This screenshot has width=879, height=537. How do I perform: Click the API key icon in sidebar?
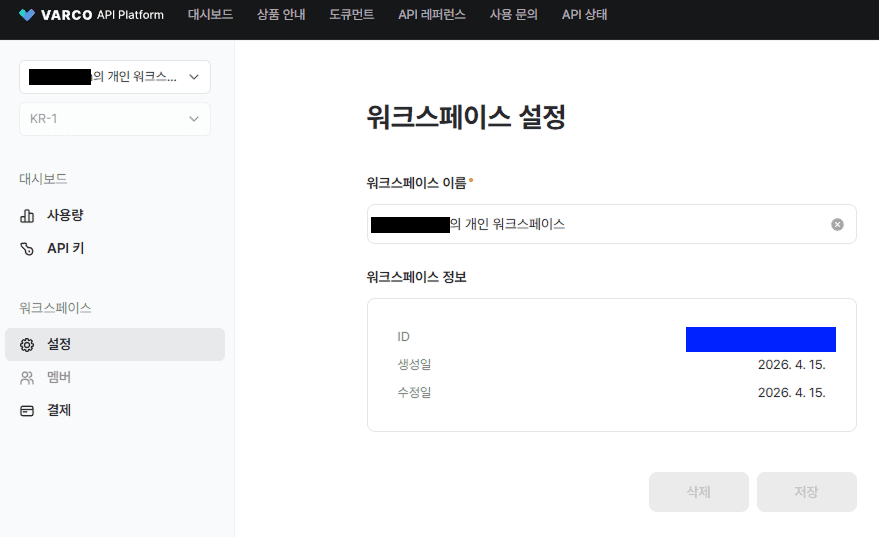[x=27, y=248]
